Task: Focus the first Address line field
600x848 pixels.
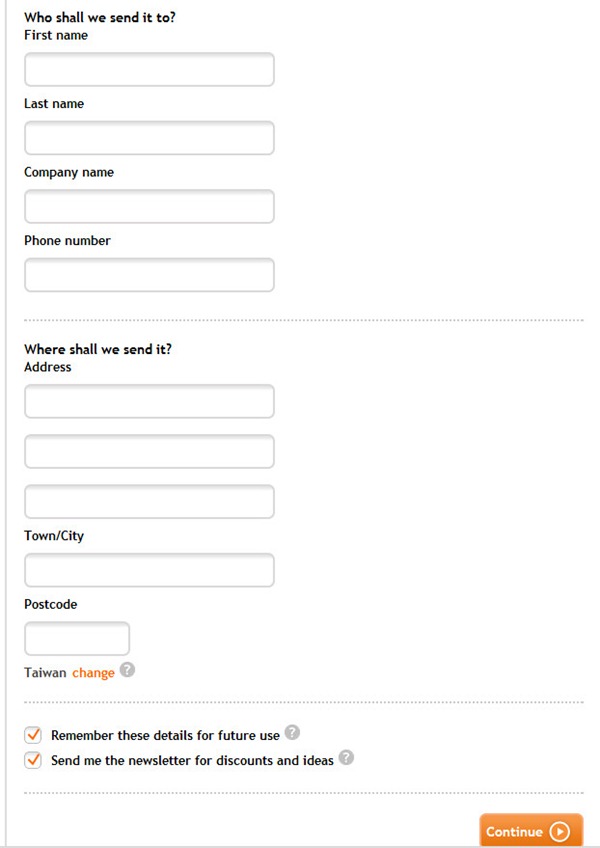Action: coord(149,402)
